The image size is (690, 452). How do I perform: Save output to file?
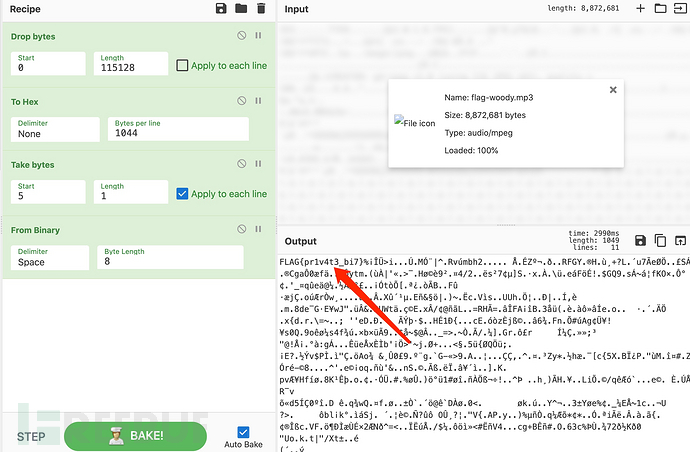639,241
